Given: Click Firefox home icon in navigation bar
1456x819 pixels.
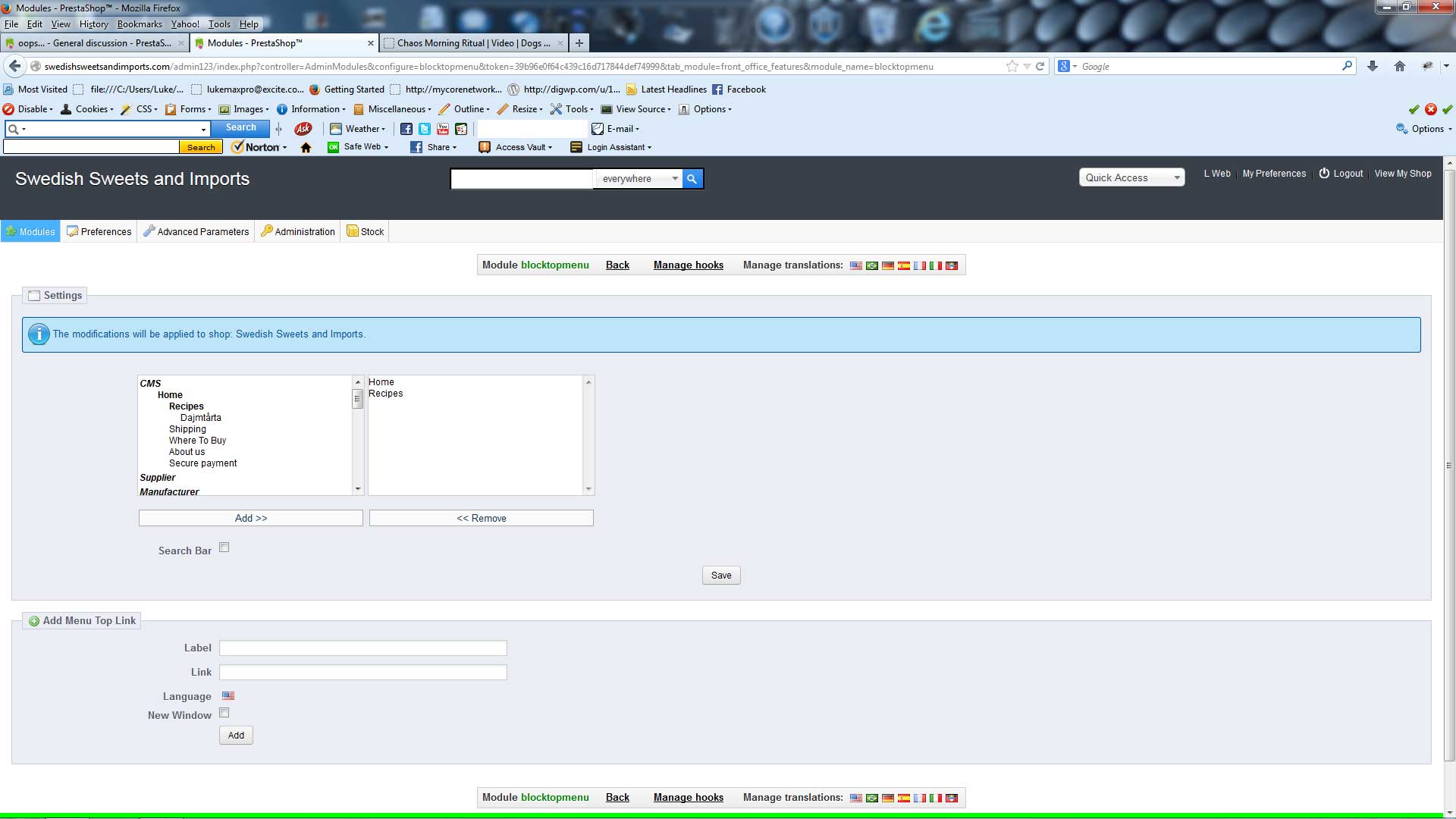Looking at the screenshot, I should pyautogui.click(x=1400, y=67).
